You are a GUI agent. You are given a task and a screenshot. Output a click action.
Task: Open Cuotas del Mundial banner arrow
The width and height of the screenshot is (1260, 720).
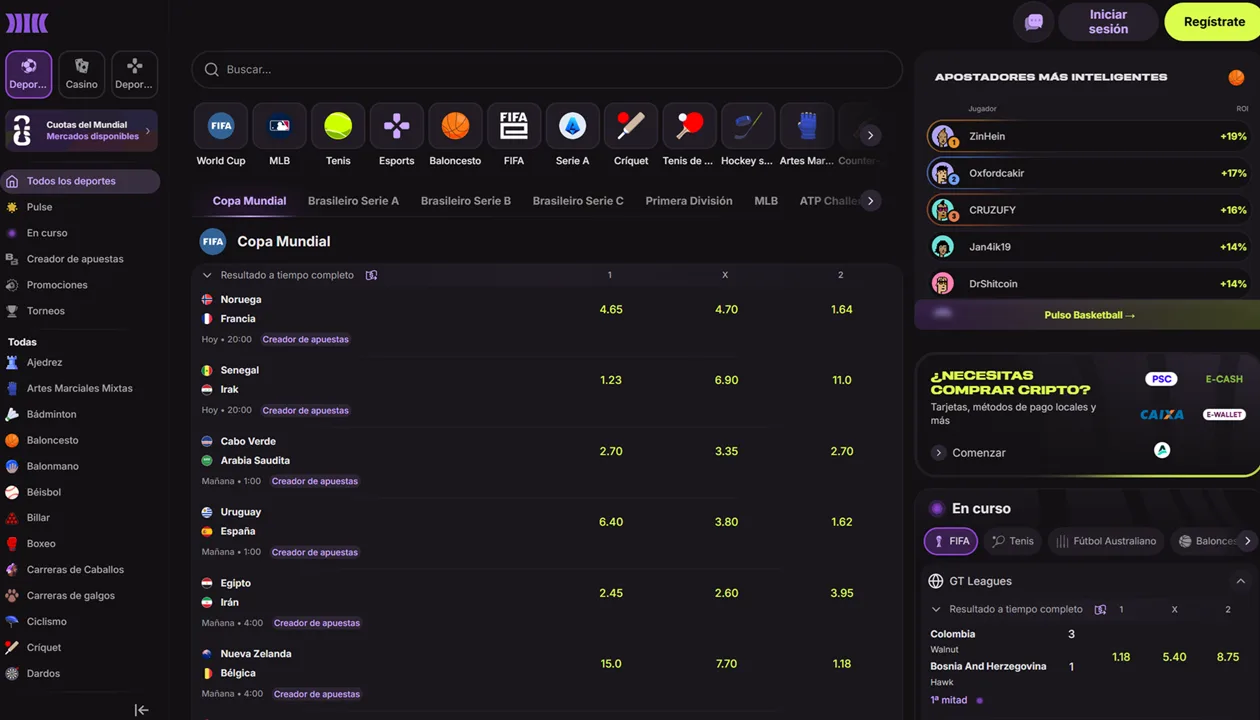pos(148,131)
